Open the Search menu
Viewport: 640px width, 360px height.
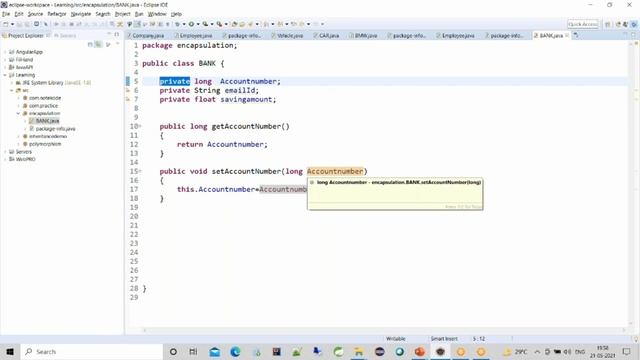pyautogui.click(x=103, y=14)
